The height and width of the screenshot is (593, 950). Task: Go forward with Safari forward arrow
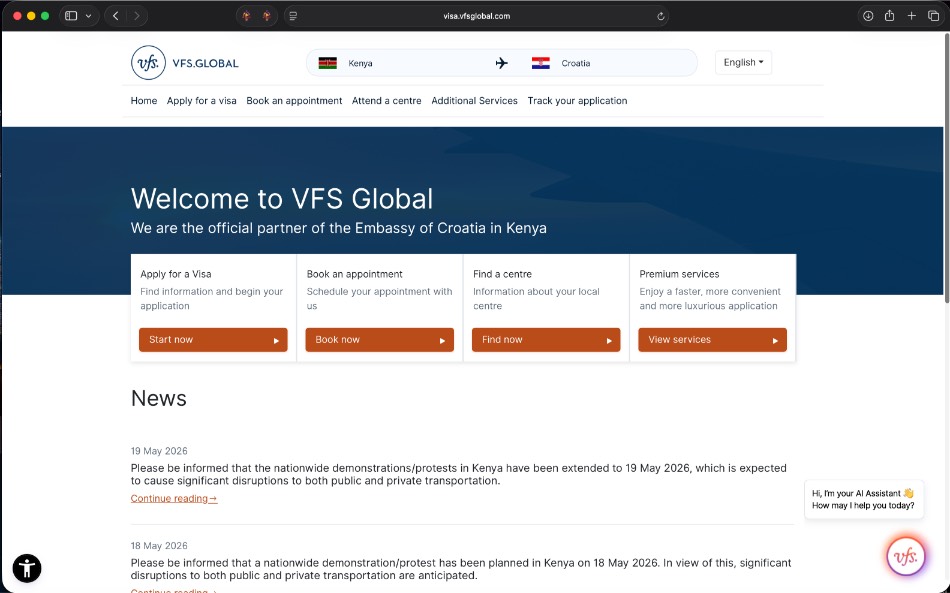pyautogui.click(x=137, y=16)
